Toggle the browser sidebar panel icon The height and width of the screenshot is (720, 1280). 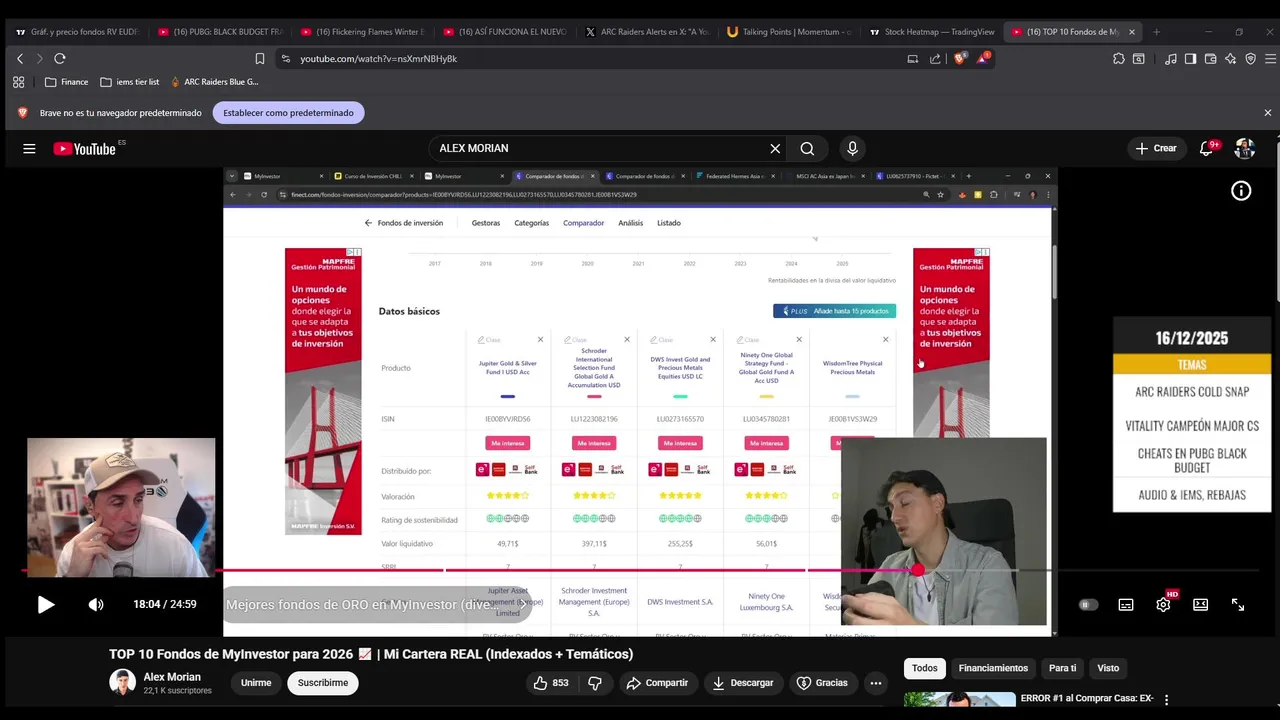(x=1190, y=59)
